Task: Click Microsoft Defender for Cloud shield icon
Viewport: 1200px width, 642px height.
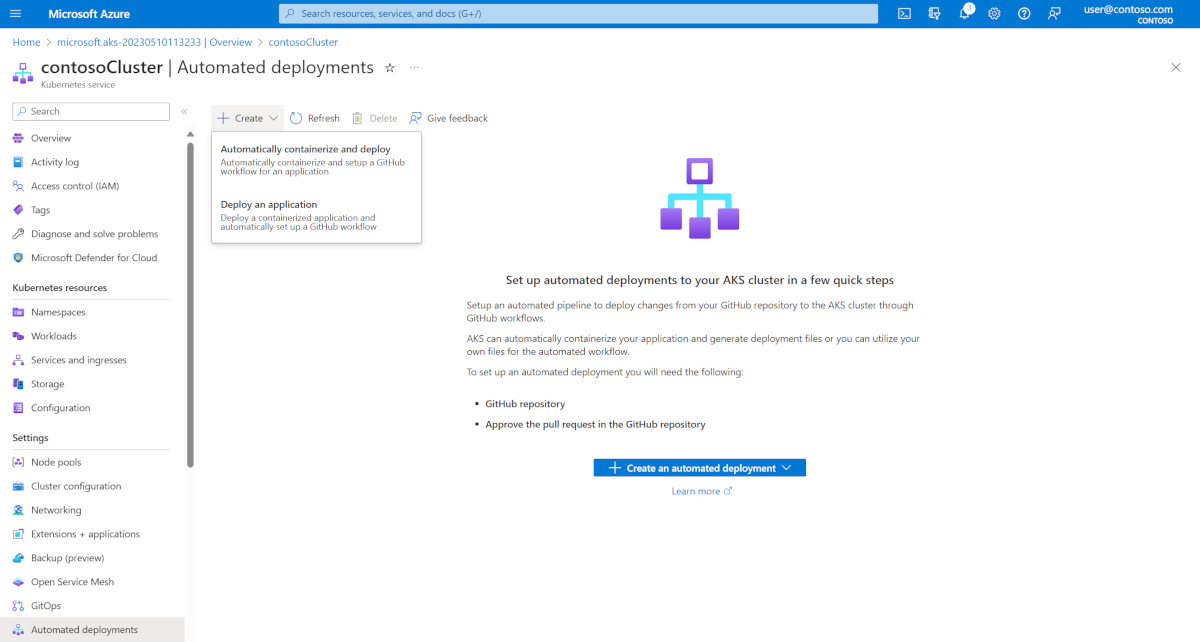Action: tap(19, 258)
